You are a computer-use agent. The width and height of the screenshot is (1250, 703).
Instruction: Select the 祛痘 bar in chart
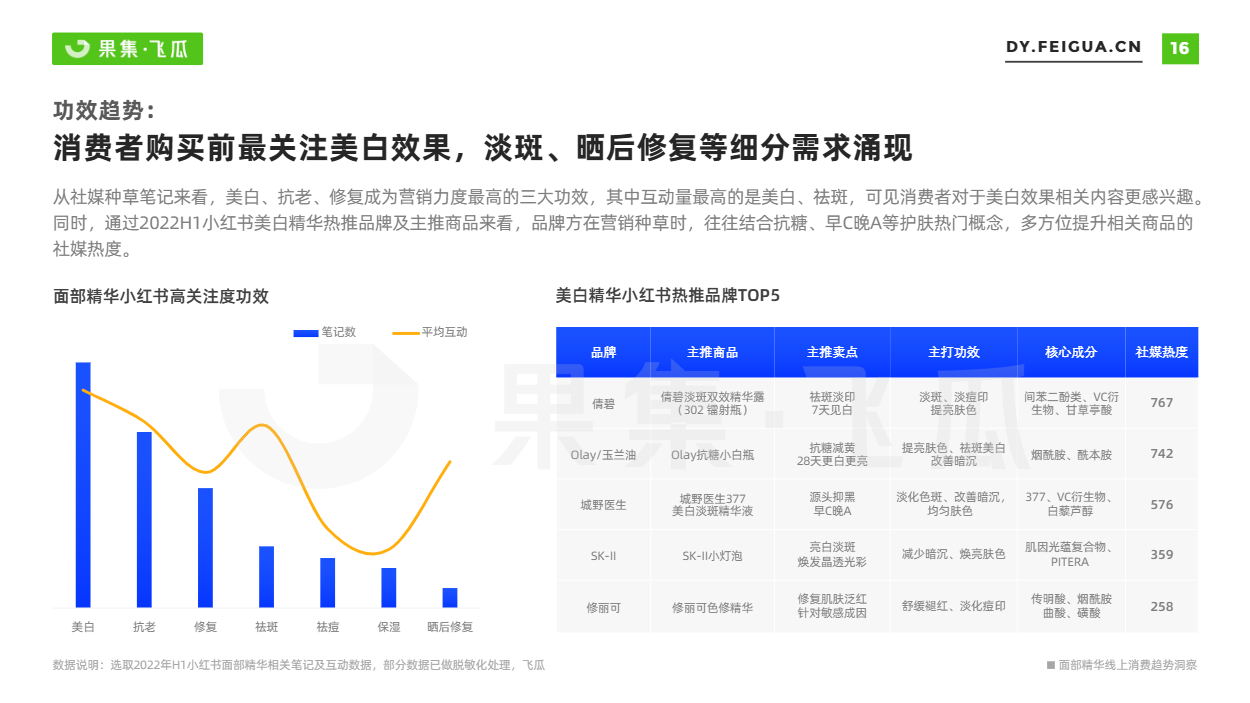(x=327, y=583)
